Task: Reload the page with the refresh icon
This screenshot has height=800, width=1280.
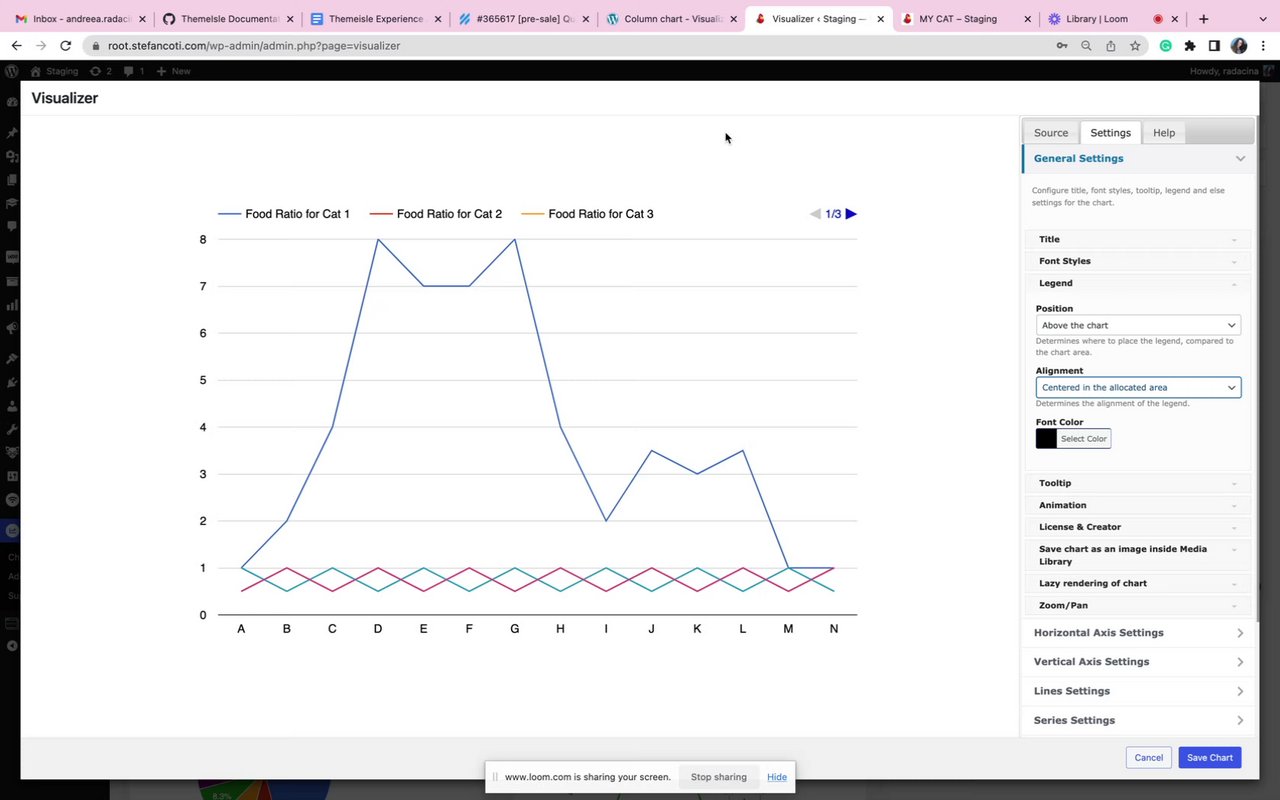Action: pyautogui.click(x=66, y=45)
